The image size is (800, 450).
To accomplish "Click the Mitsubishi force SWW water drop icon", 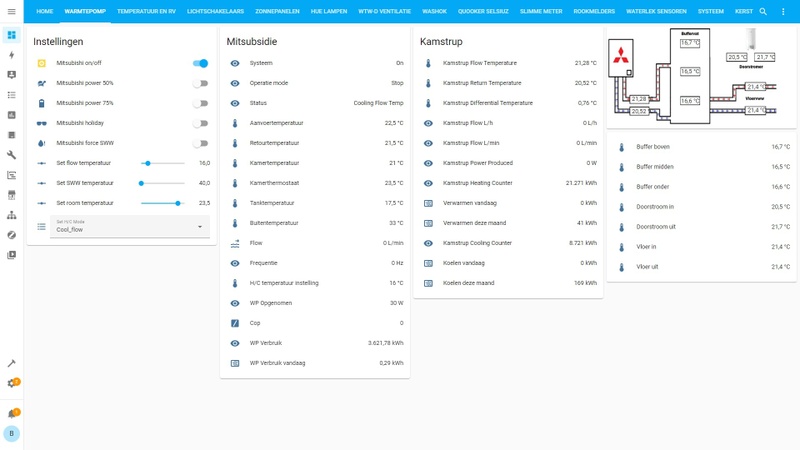I will click(42, 143).
